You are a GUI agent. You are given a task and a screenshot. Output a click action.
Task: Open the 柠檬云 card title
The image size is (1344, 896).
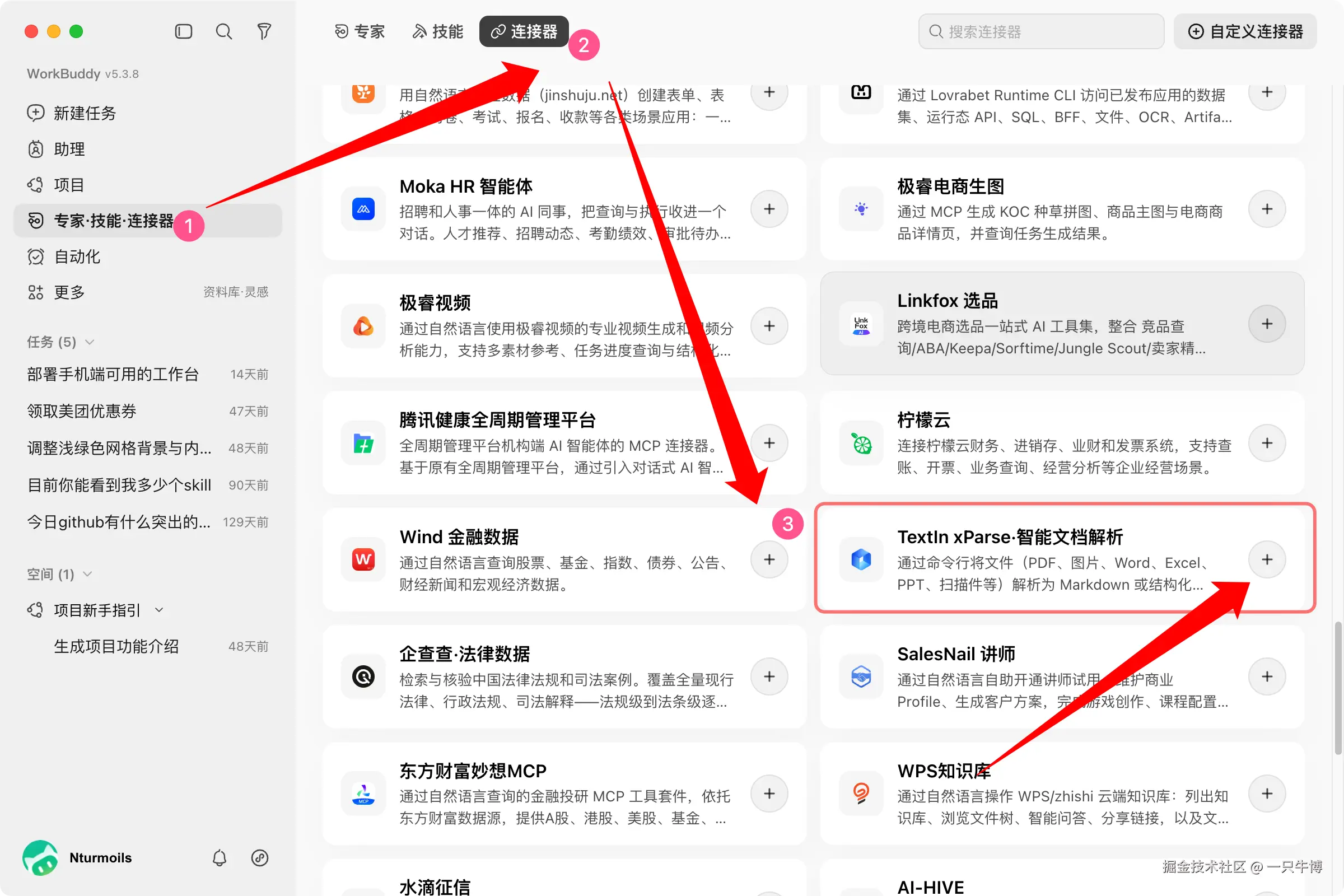[923, 421]
